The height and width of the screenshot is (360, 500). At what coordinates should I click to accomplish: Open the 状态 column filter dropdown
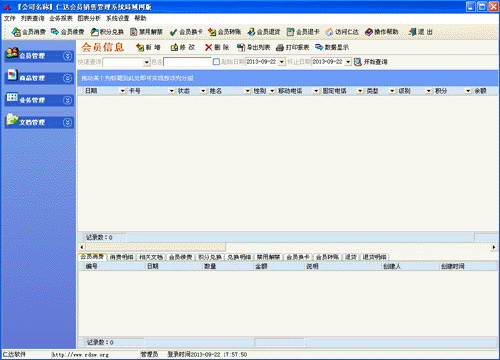tap(203, 91)
